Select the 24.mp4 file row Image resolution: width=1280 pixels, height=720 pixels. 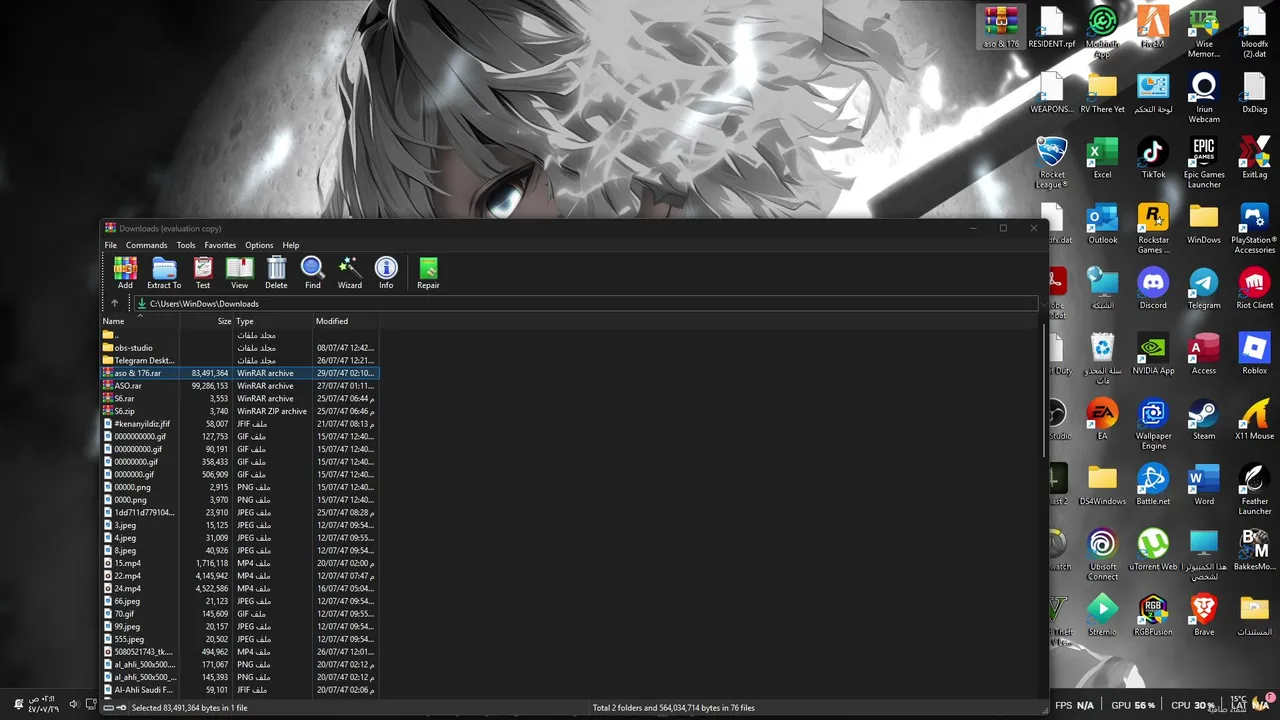[x=240, y=589]
